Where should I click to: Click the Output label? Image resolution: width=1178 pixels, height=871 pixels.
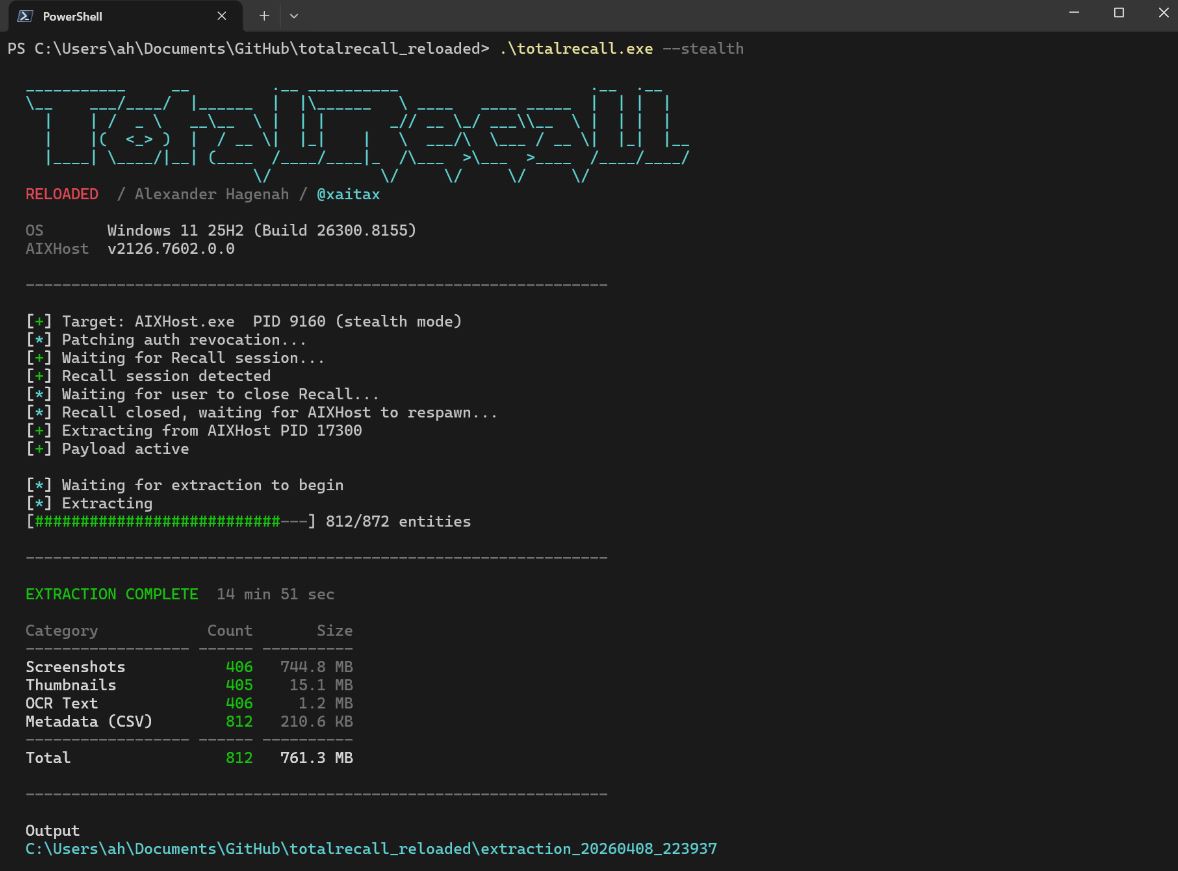[53, 831]
